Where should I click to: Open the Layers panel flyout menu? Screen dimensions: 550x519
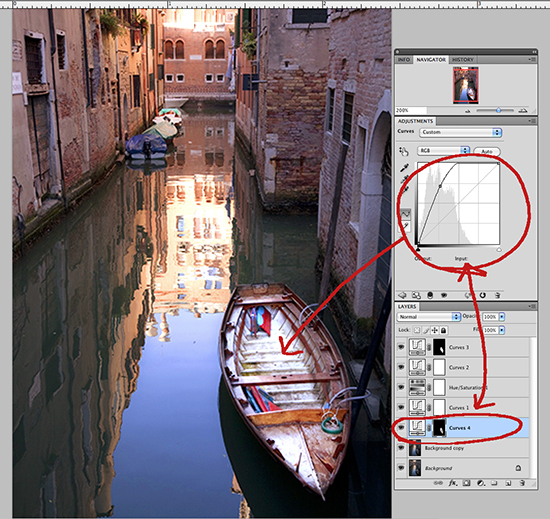[532, 306]
